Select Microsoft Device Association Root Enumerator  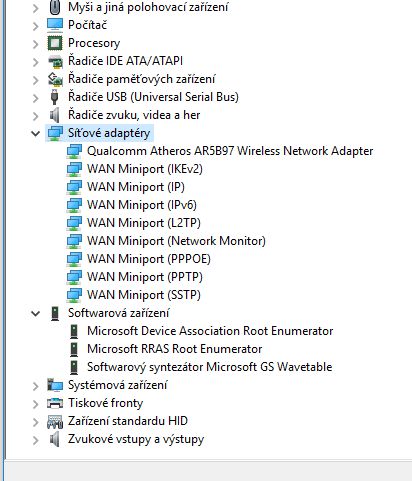[x=210, y=331]
